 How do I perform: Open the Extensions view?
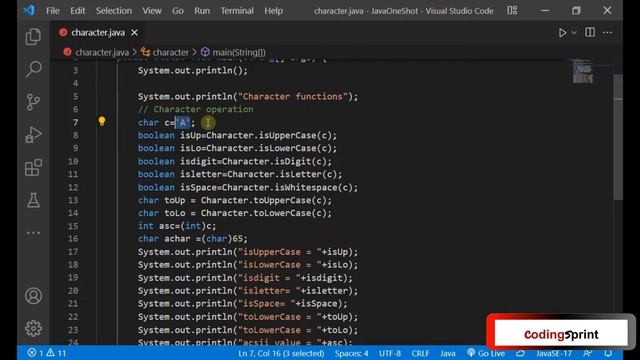click(x=33, y=167)
